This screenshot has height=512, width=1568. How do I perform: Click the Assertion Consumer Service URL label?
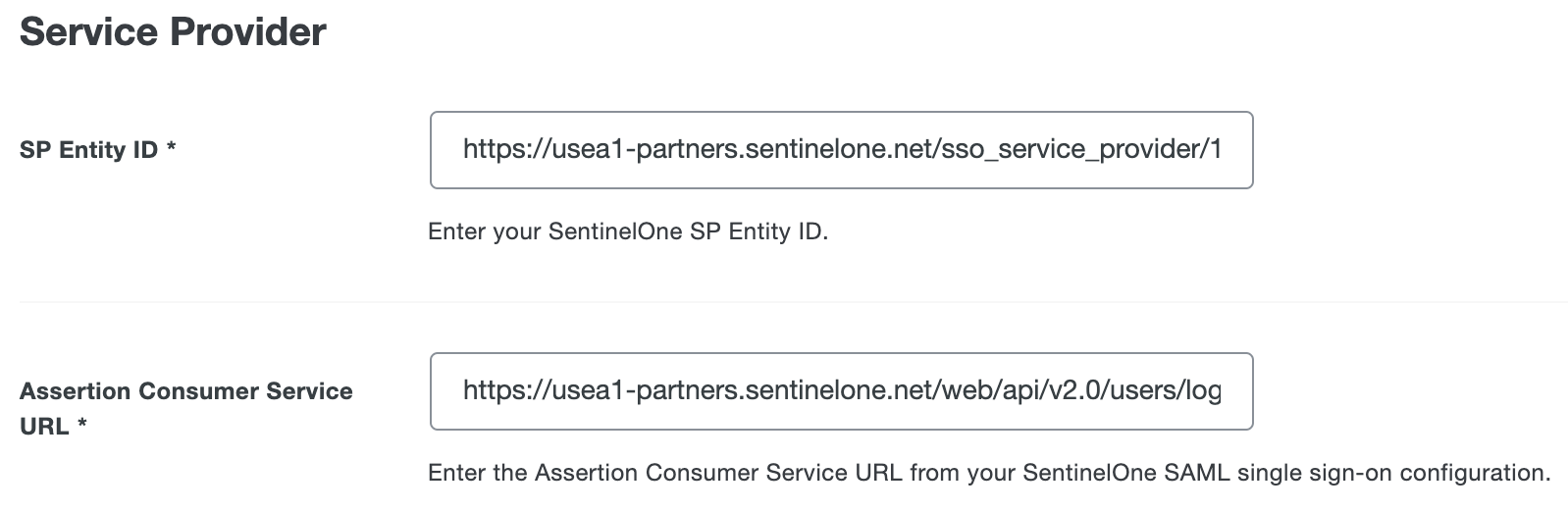tap(185, 391)
